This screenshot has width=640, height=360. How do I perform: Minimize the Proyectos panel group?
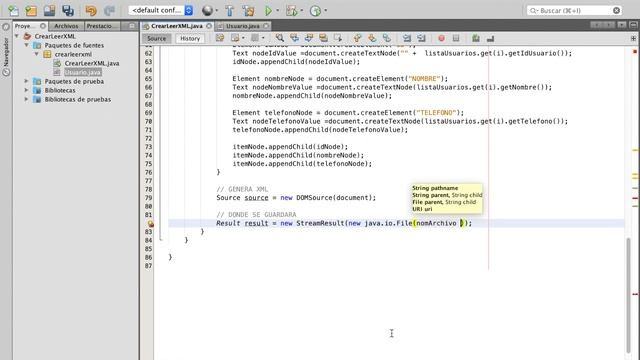pos(131,26)
